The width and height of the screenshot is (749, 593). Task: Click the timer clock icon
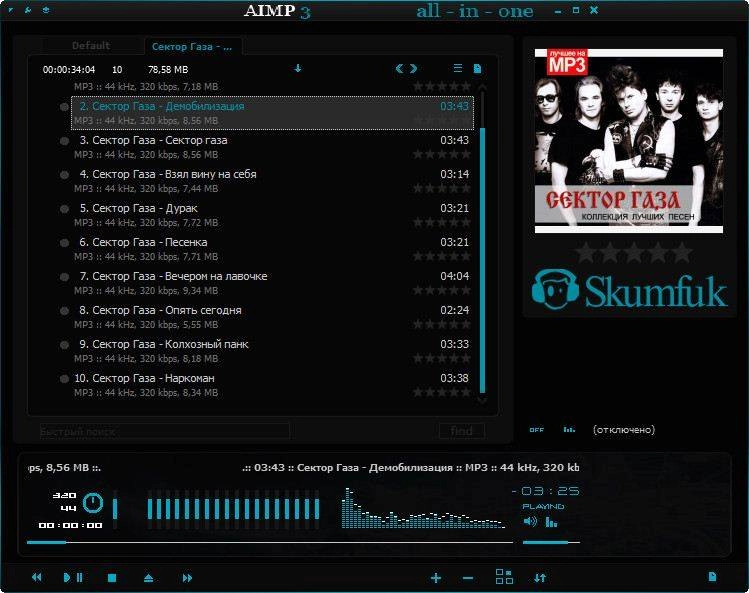coord(93,503)
